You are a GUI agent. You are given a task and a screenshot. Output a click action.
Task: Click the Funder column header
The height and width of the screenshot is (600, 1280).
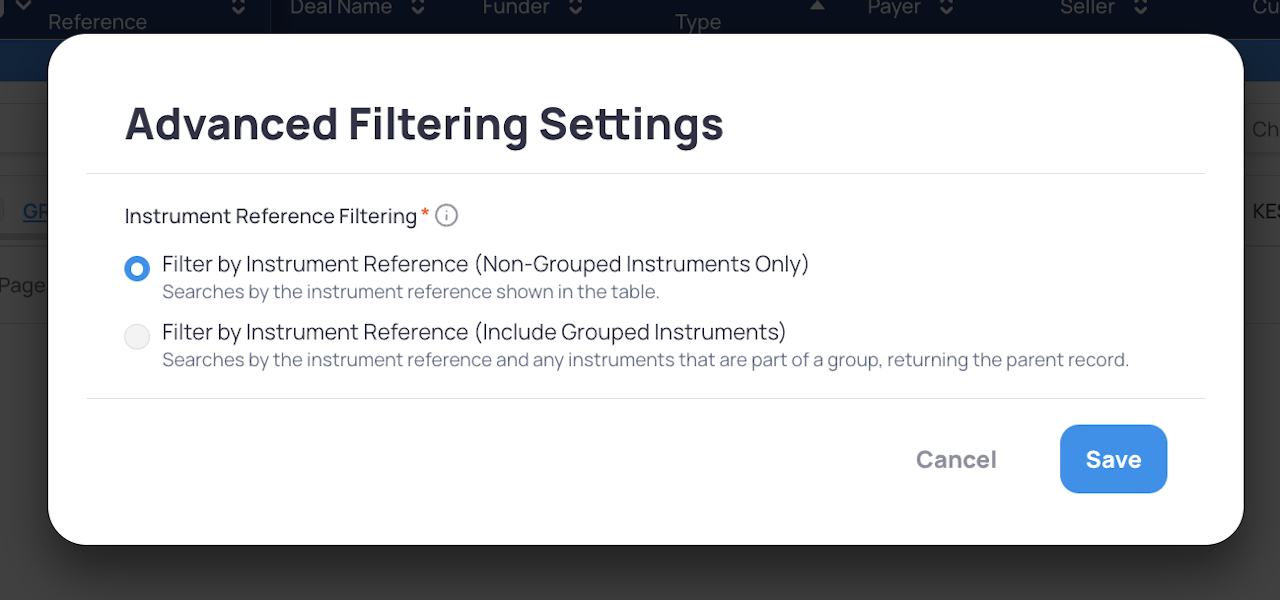[516, 8]
